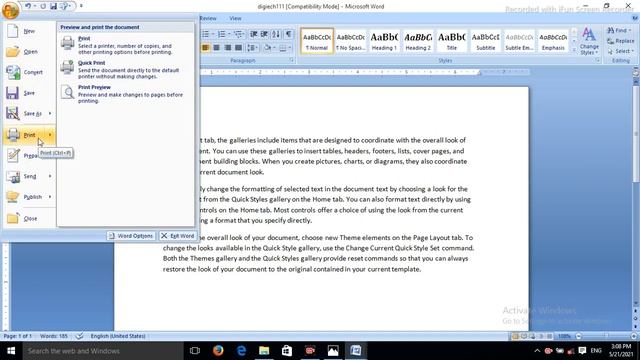Click Increase Indent icon
Viewport: 640px width, 360px height.
click(264, 34)
